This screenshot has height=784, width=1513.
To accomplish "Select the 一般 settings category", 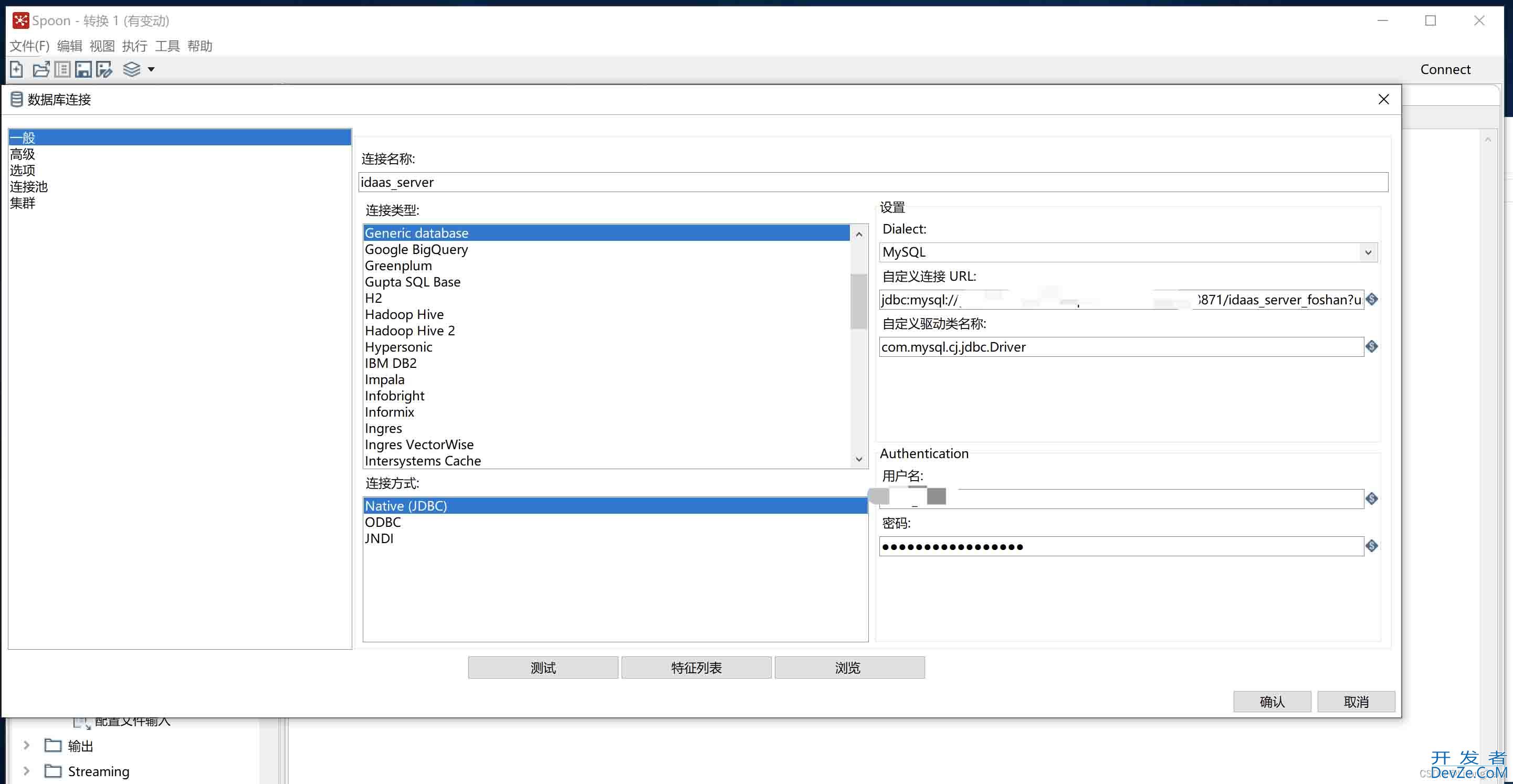I will coord(180,138).
